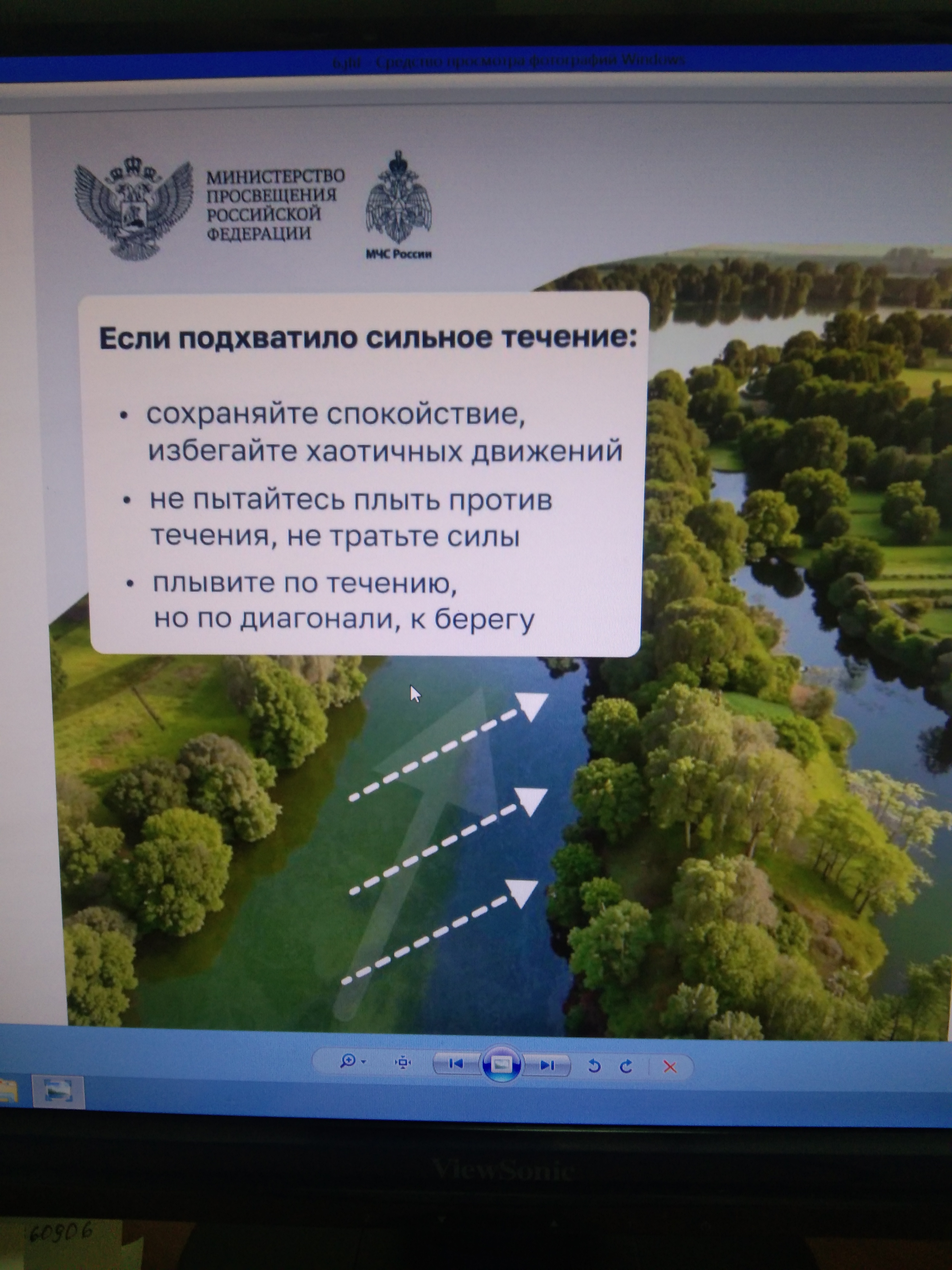Fit the photo to the window

click(403, 1063)
